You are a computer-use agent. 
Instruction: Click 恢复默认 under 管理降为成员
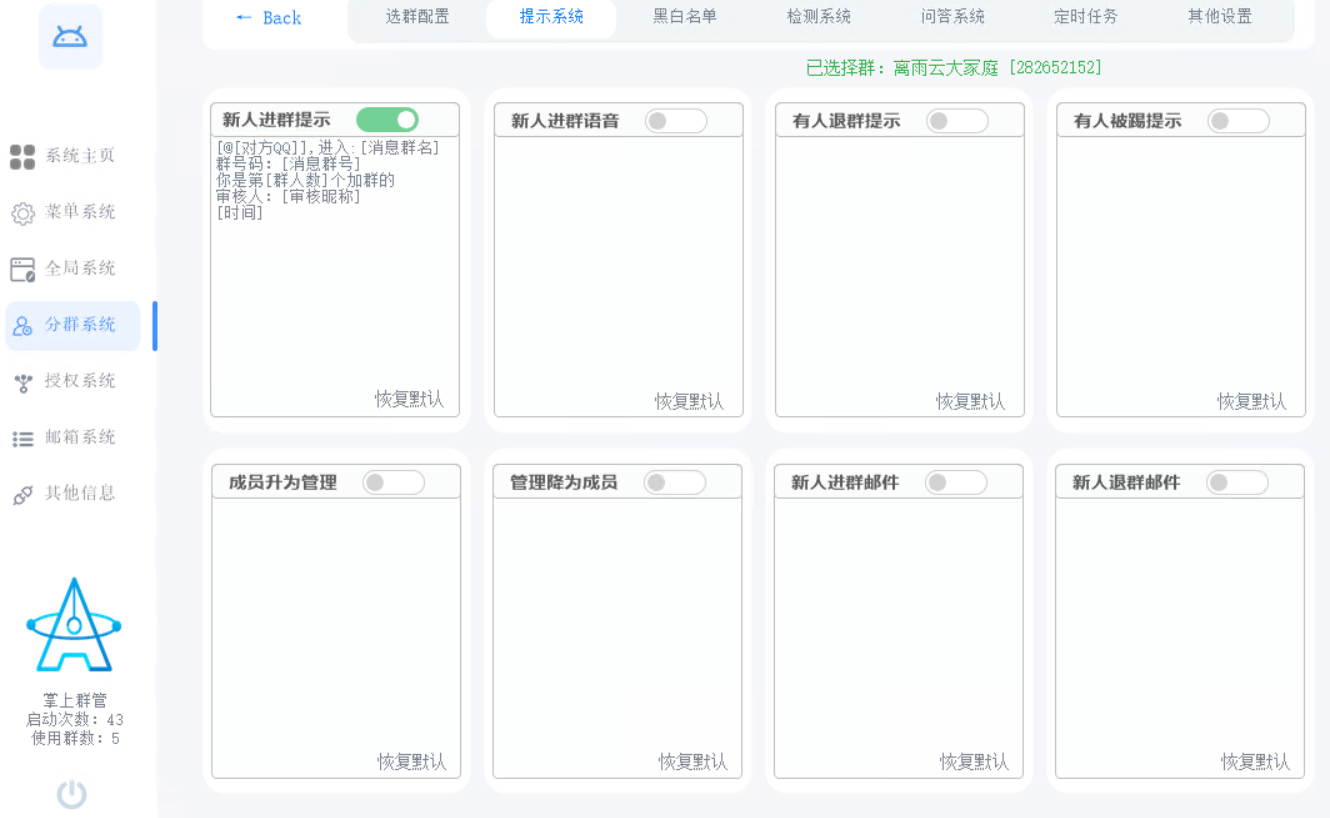click(693, 762)
